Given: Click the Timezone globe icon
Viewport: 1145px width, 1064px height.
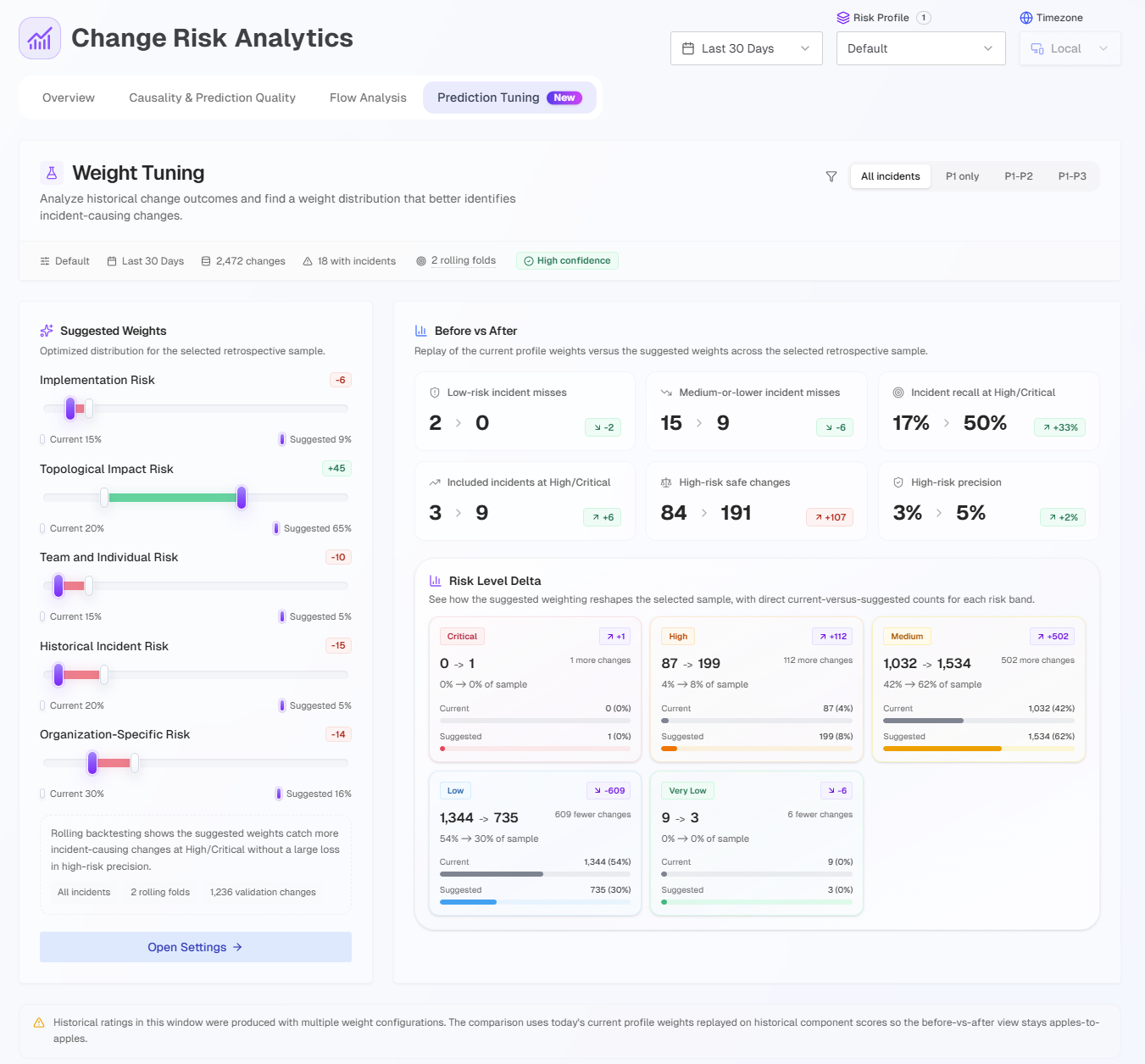Looking at the screenshot, I should tap(1025, 18).
